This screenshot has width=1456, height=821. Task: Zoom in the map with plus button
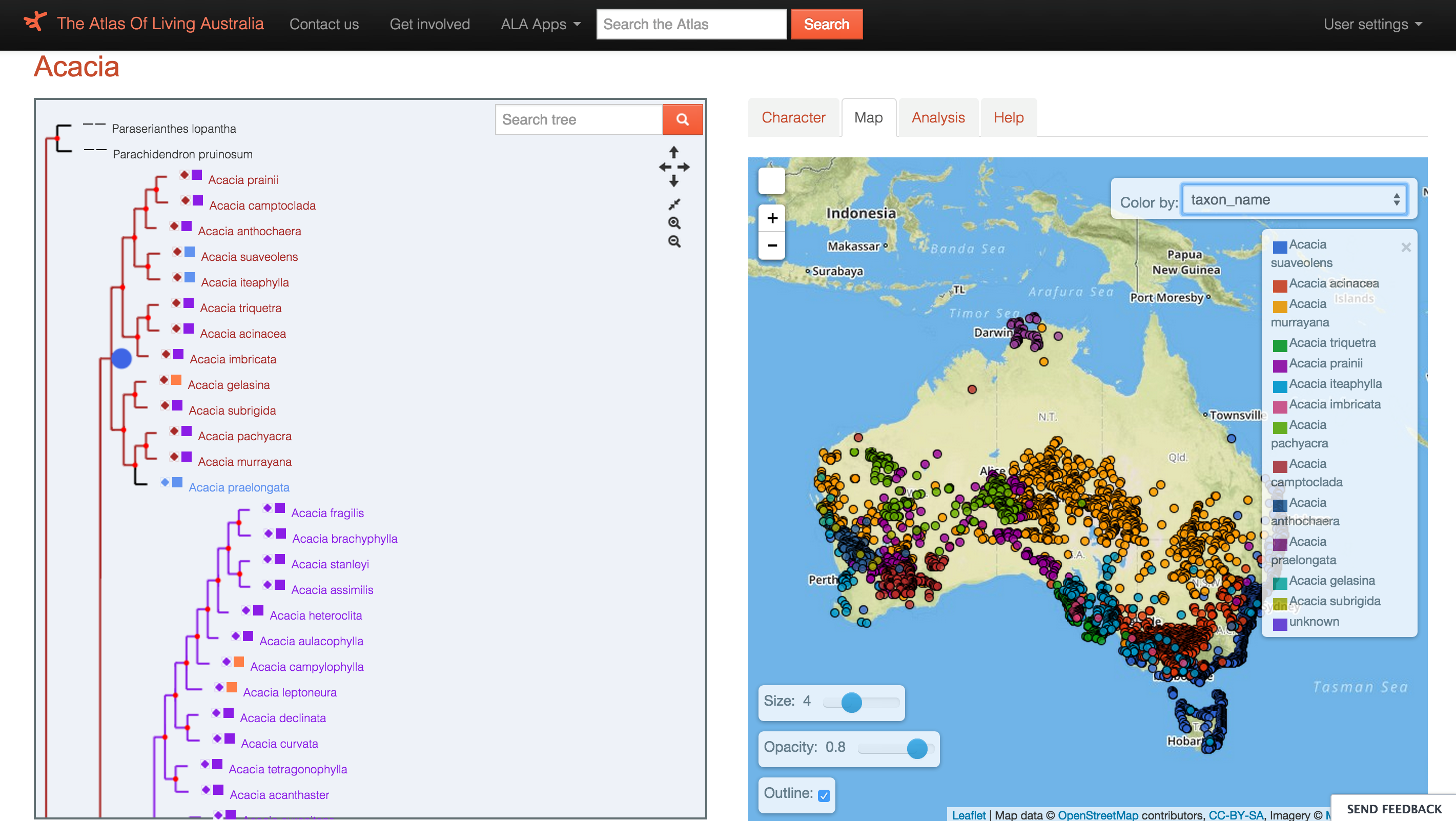772,218
